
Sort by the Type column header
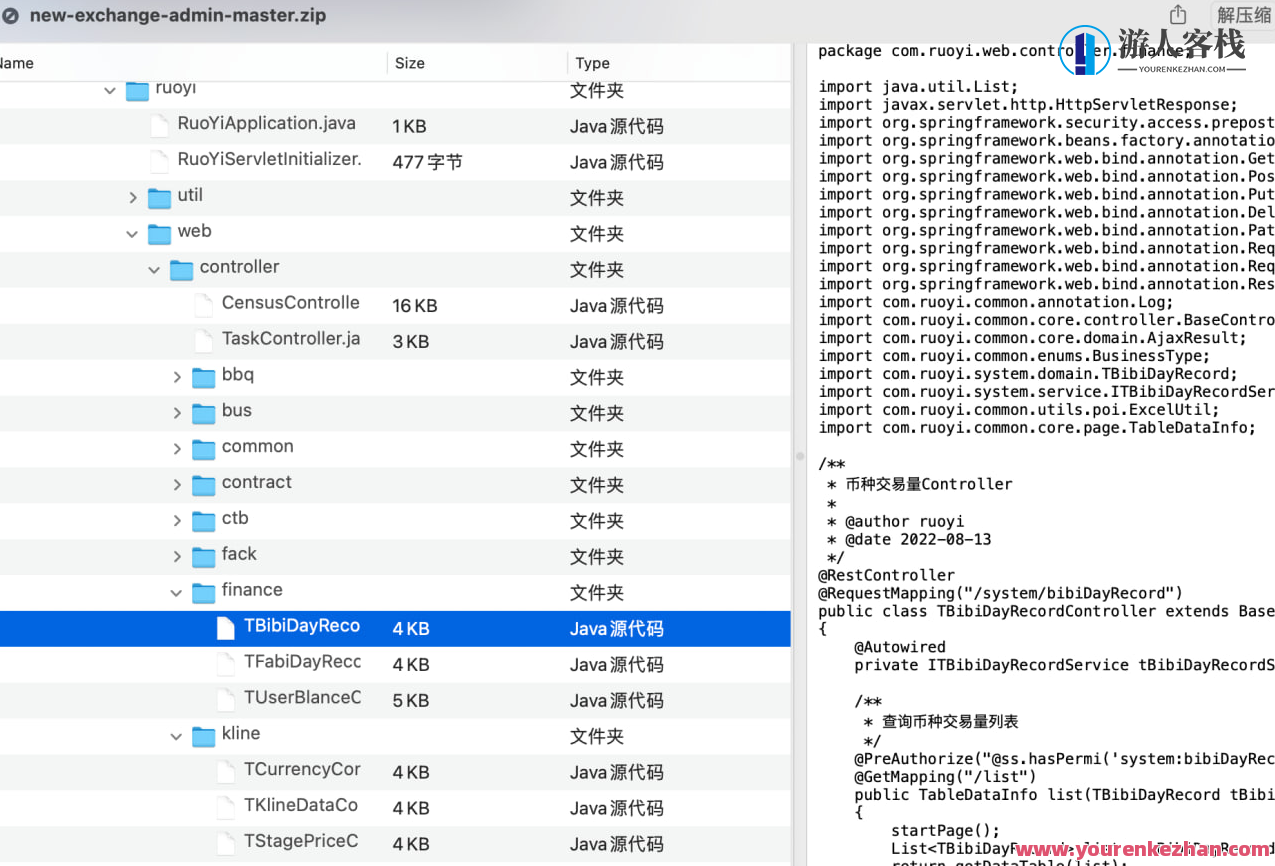click(x=593, y=63)
